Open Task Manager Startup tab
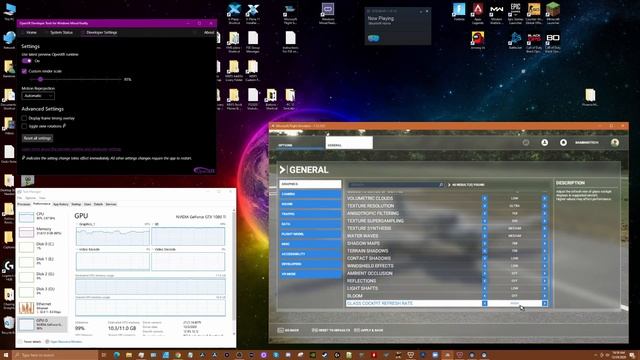 click(x=76, y=204)
